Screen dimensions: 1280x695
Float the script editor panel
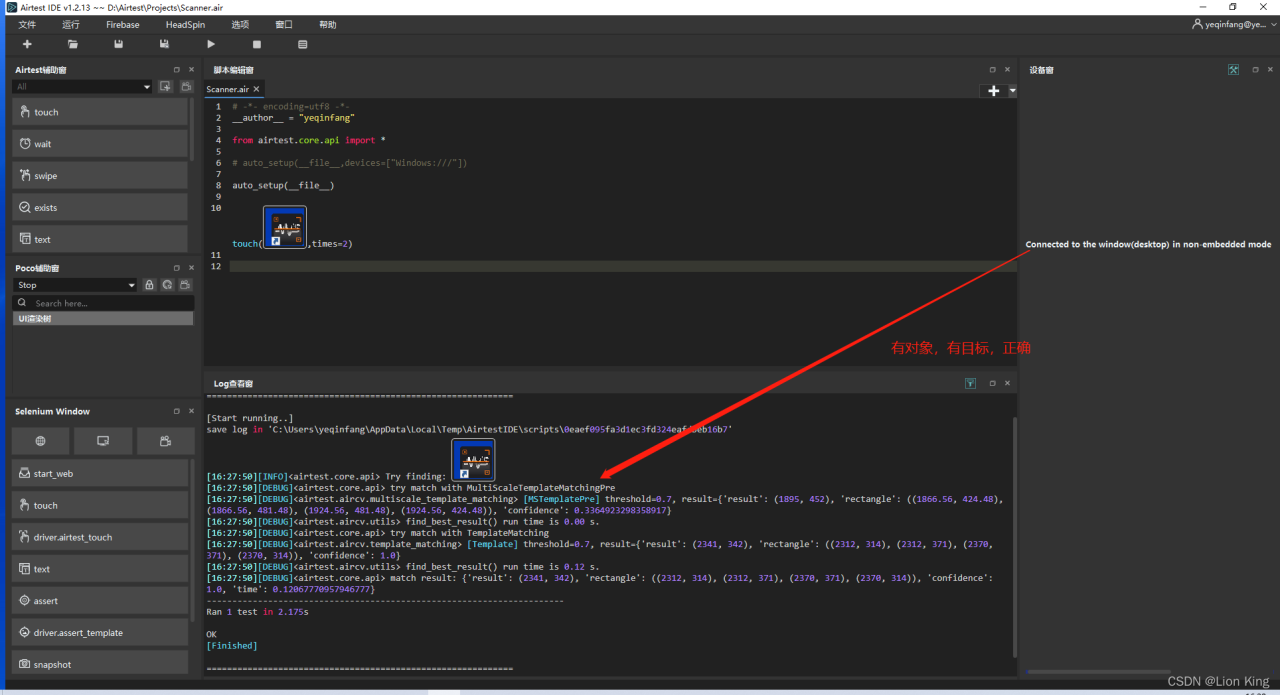(x=992, y=70)
